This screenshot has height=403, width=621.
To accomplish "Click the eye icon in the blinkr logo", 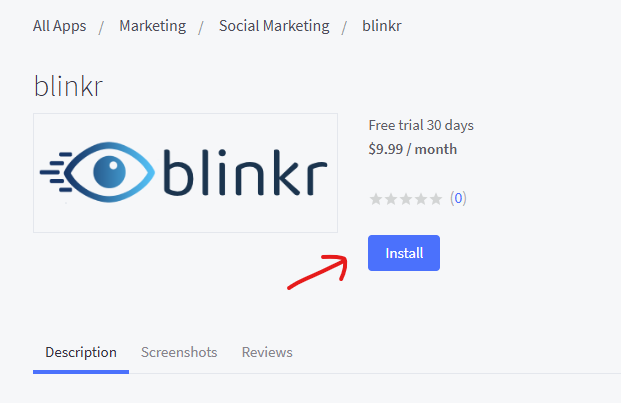I will (109, 172).
